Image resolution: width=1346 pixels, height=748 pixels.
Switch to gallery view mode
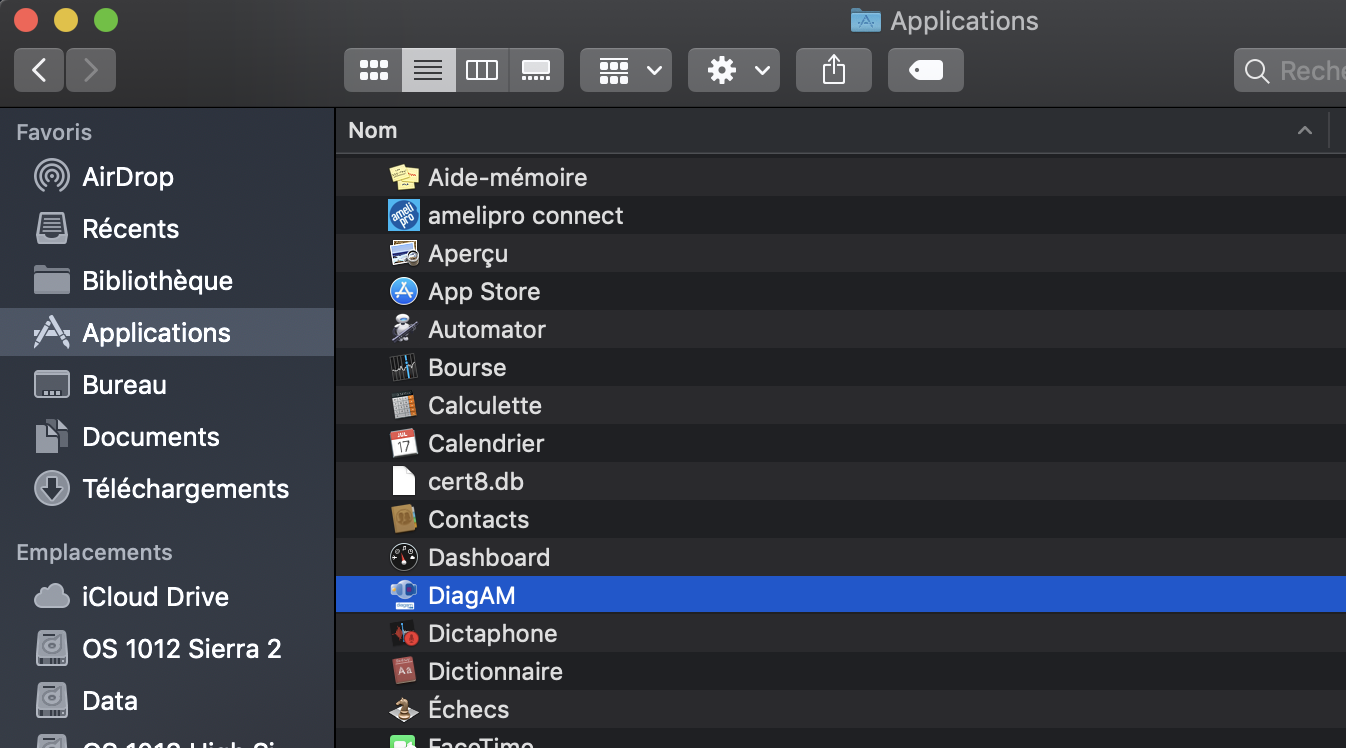tap(536, 70)
